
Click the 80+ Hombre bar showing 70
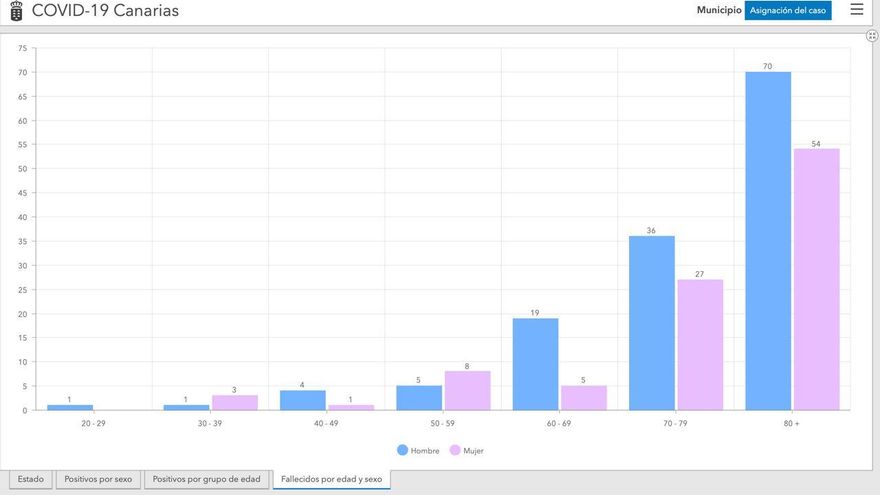coord(767,240)
